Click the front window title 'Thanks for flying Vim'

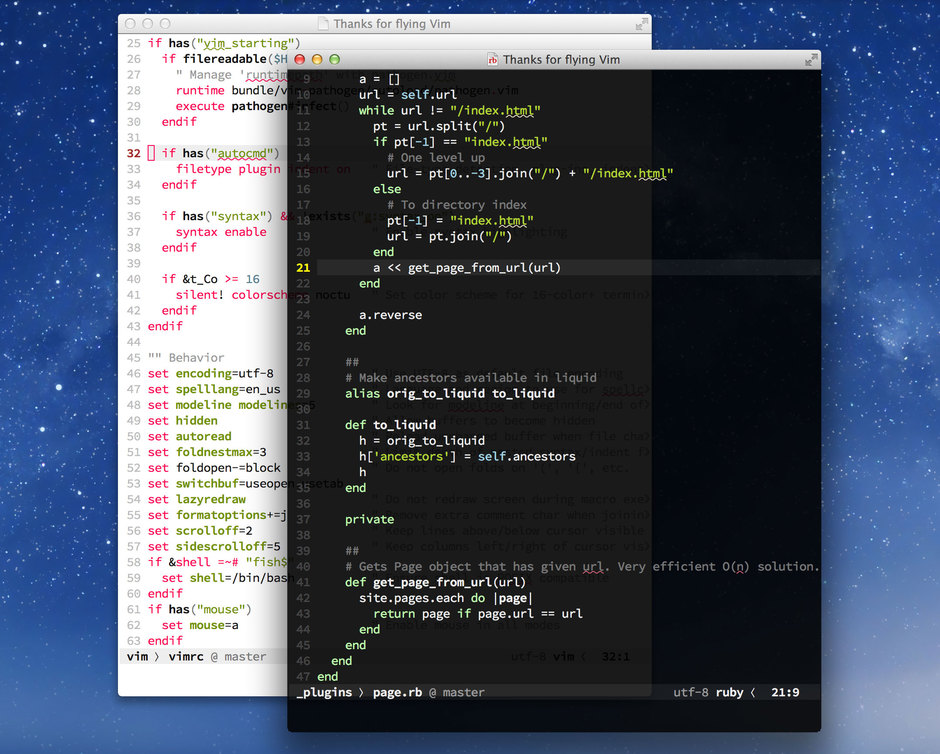click(561, 59)
